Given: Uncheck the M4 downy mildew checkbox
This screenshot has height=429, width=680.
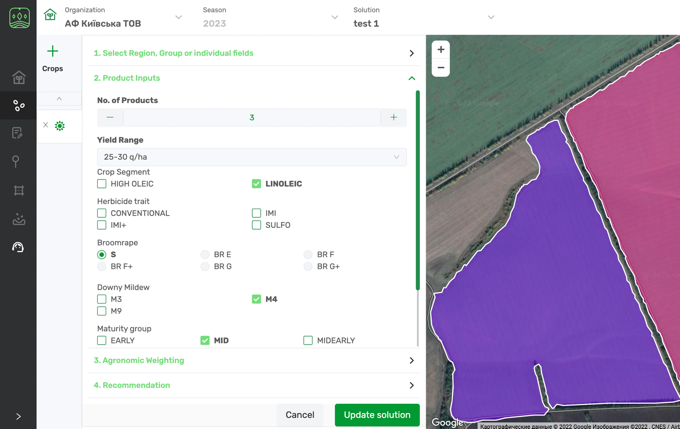Looking at the screenshot, I should coord(257,299).
